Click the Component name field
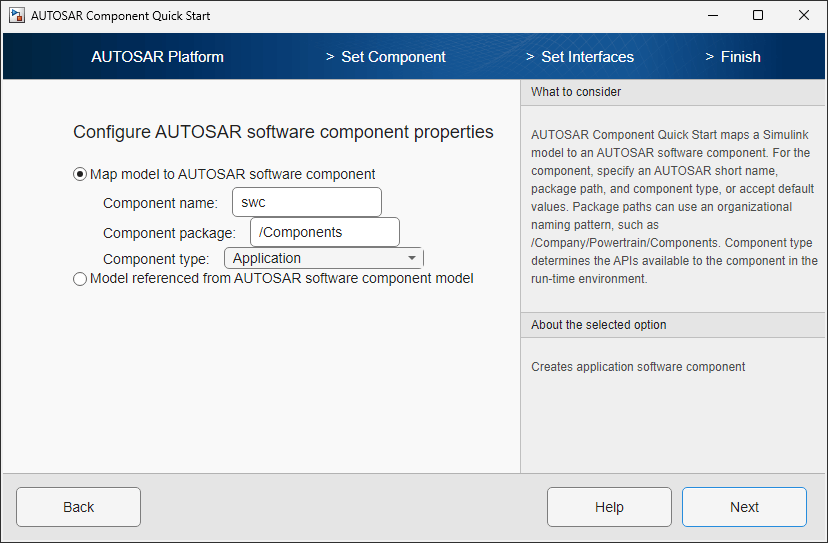Viewport: 828px width, 543px height. click(x=307, y=202)
